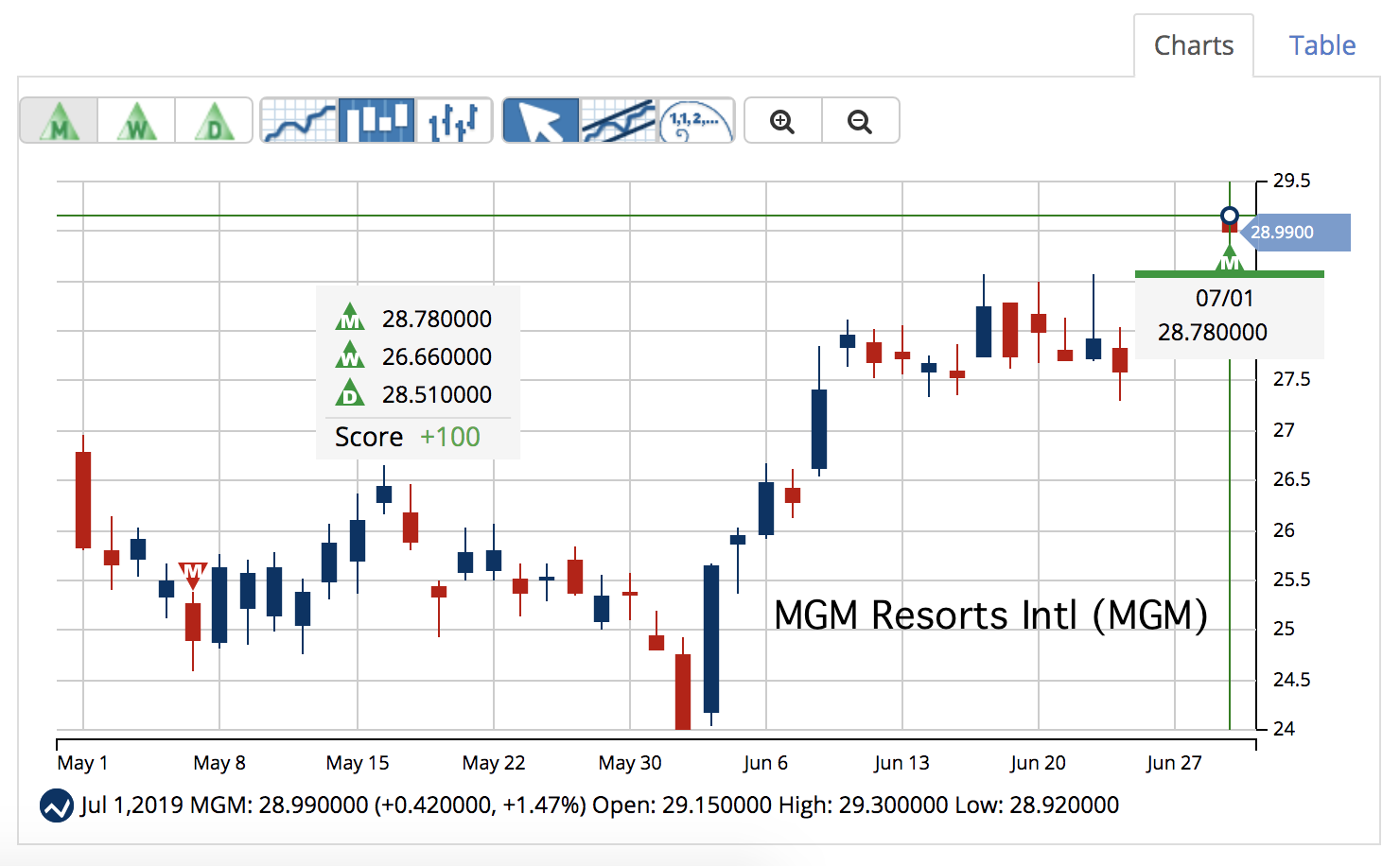This screenshot has width=1400, height=866.
Task: Click the red M triangle marker on chart
Action: 193,575
